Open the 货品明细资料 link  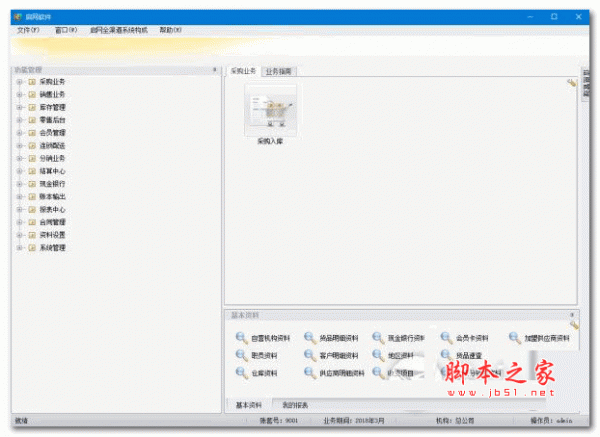click(x=339, y=338)
